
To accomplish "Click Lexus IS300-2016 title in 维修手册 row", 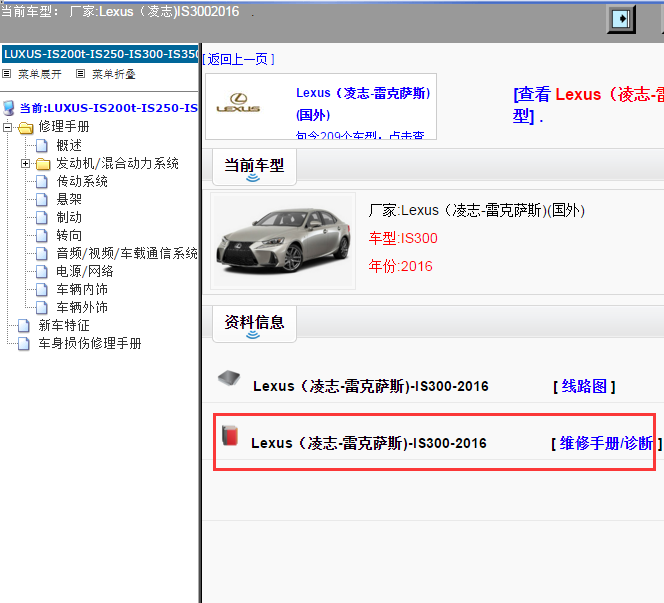I will 368,443.
